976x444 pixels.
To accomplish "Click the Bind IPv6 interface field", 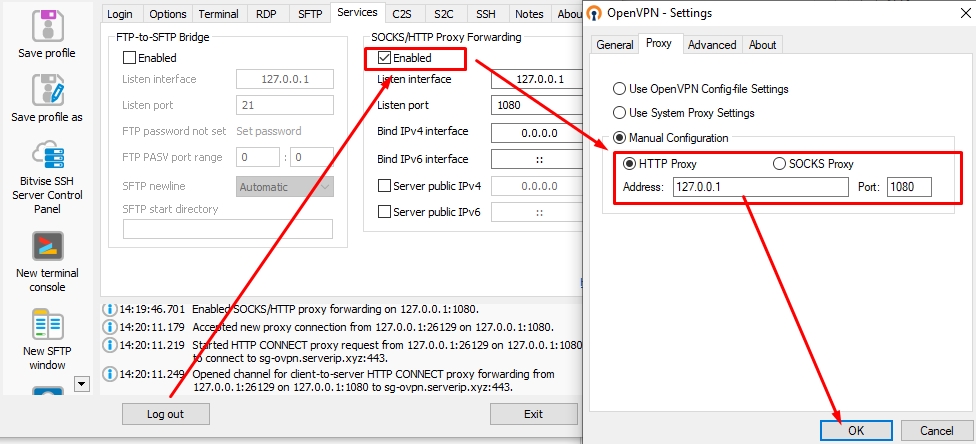I will pyautogui.click(x=537, y=159).
